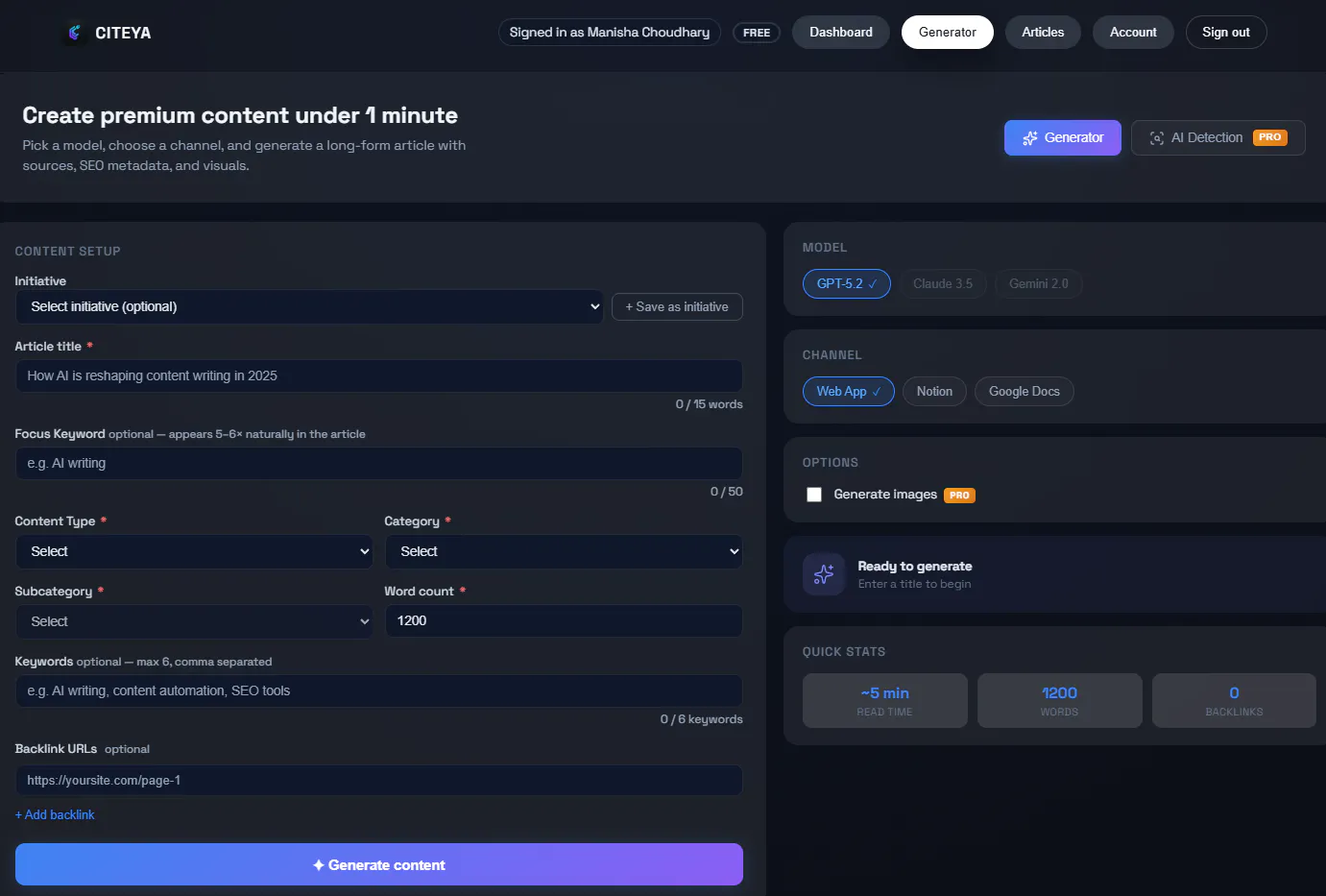Open the Category dropdown
The image size is (1326, 896).
point(564,552)
